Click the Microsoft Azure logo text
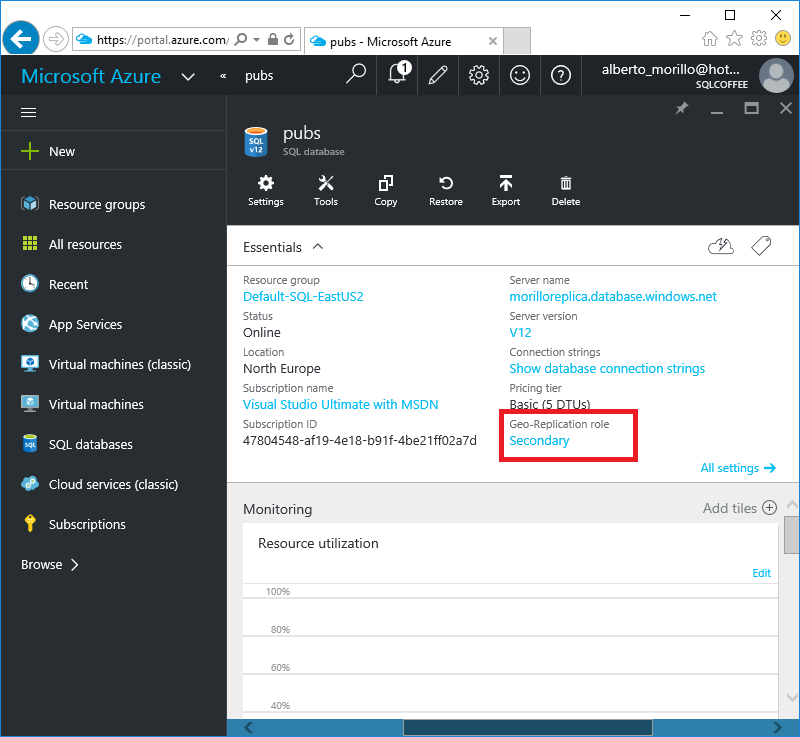Screen dimensions: 800x737 pos(91,76)
